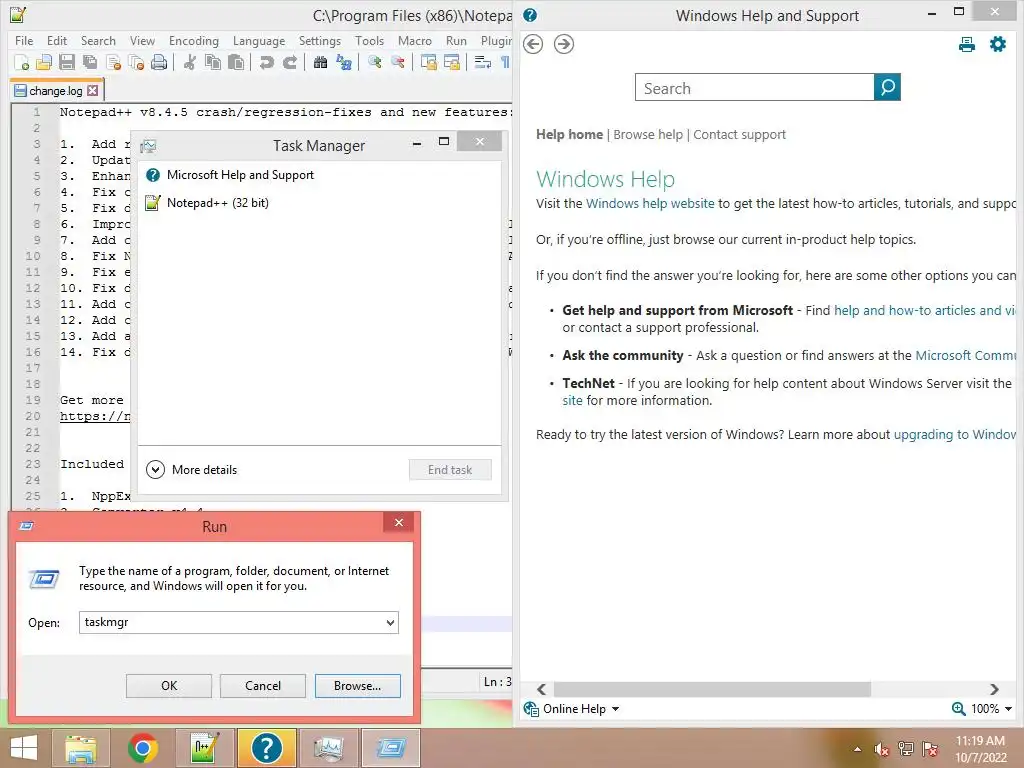Close the change.log tab with its X

coord(93,91)
